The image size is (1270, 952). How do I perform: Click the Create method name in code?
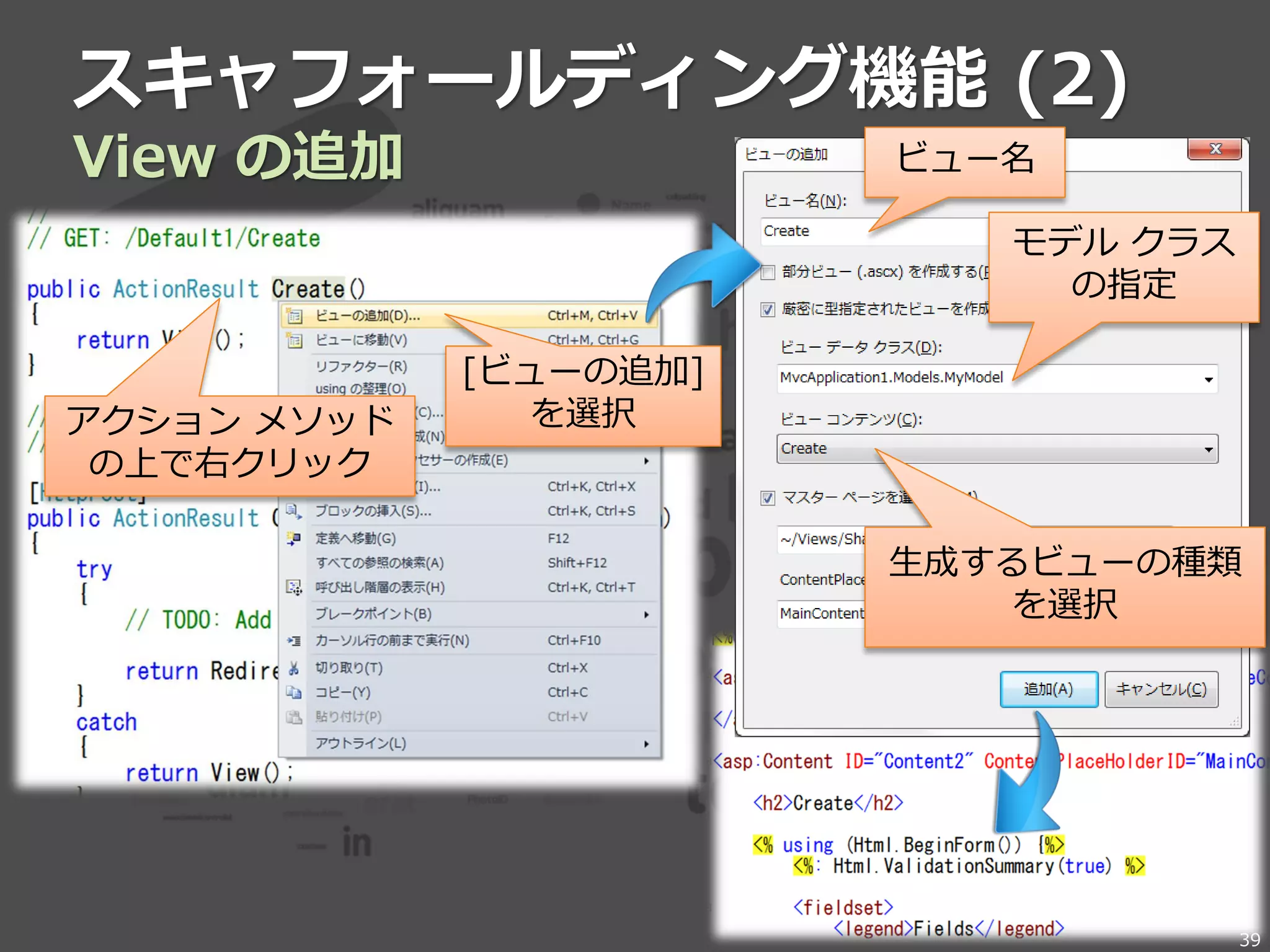[x=308, y=289]
